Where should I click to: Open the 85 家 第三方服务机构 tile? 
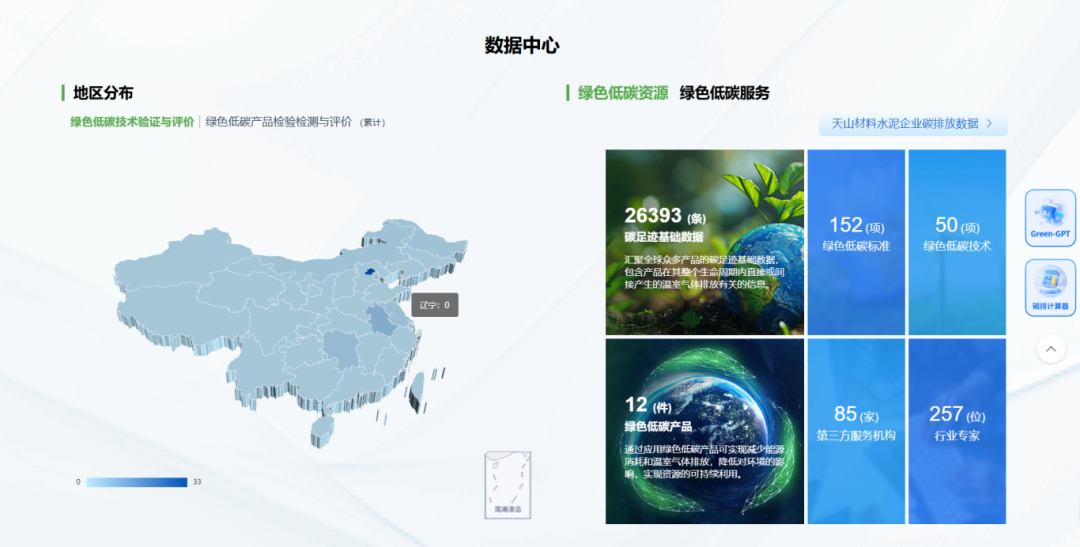(856, 431)
